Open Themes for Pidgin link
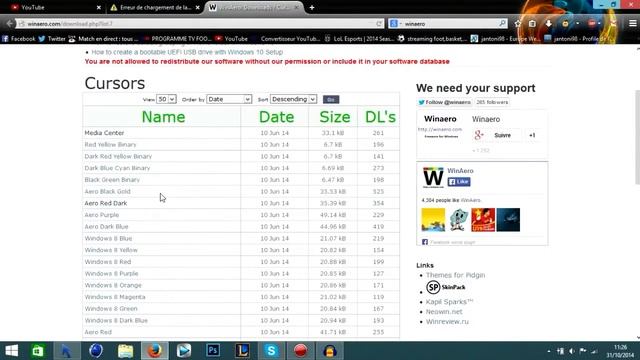 tap(456, 275)
